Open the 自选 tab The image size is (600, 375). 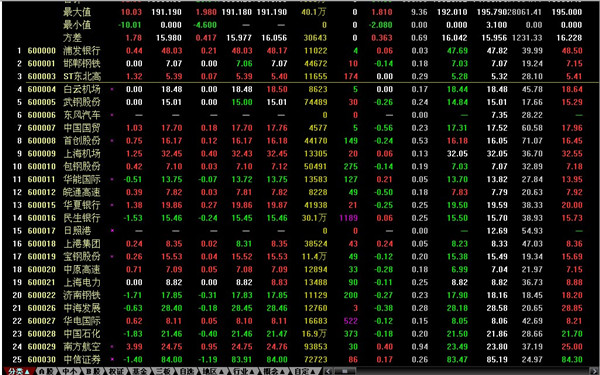pos(186,371)
